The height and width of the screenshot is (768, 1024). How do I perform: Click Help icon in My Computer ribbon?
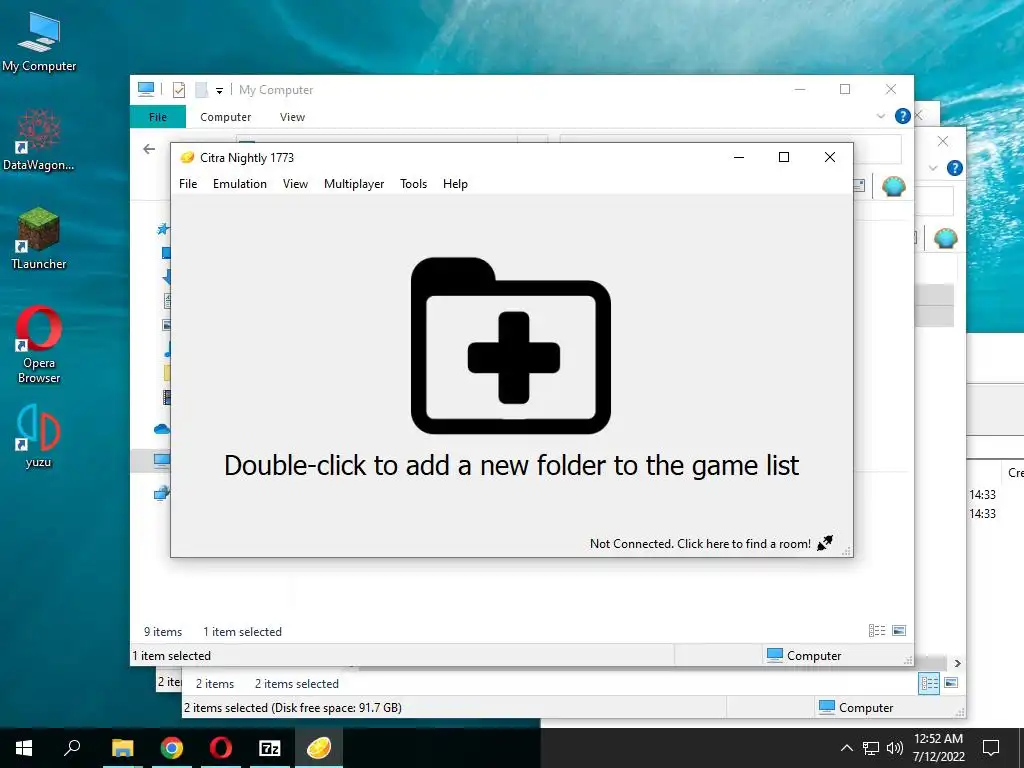(x=903, y=116)
